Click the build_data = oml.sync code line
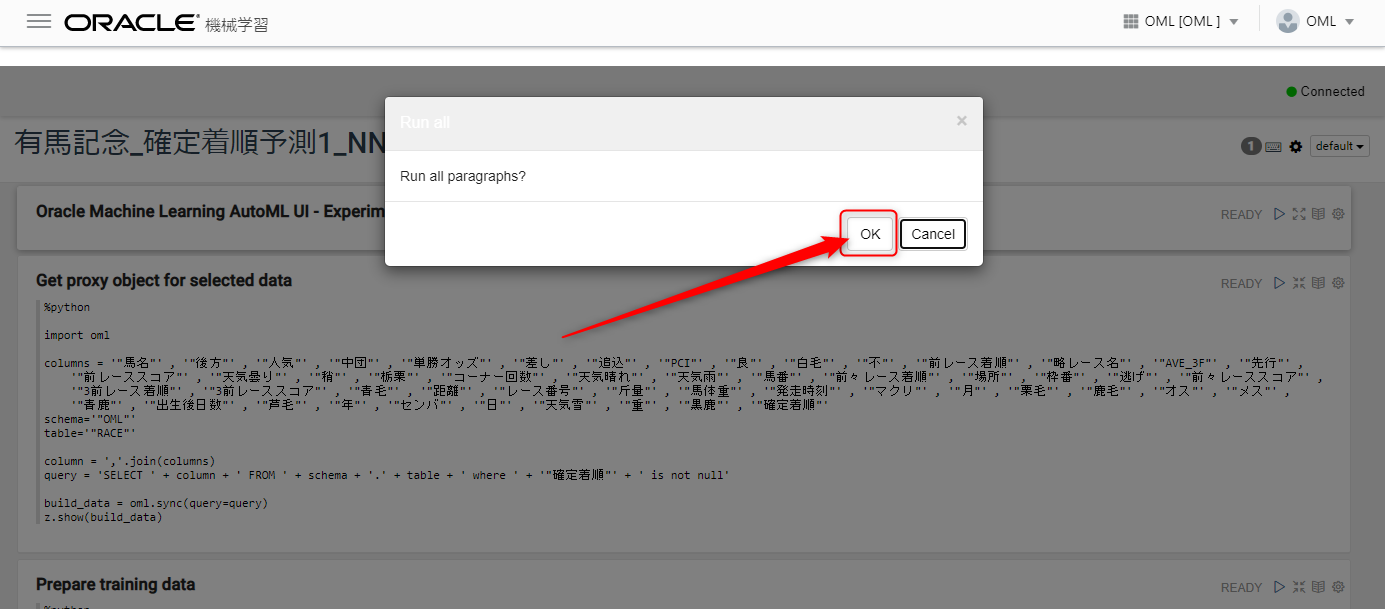Screen dimensions: 1385x609 click(x=156, y=503)
